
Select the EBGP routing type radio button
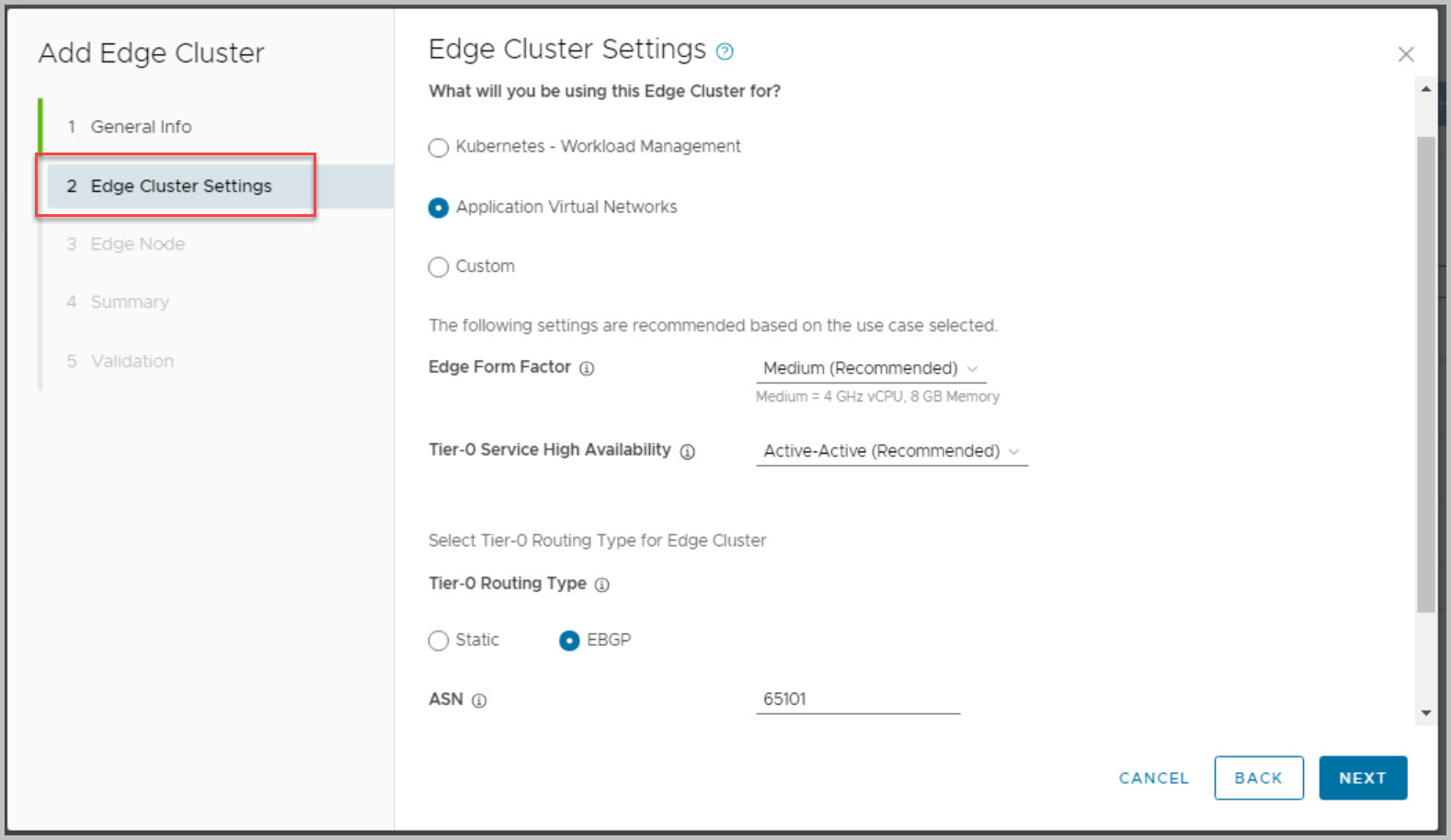click(x=569, y=641)
